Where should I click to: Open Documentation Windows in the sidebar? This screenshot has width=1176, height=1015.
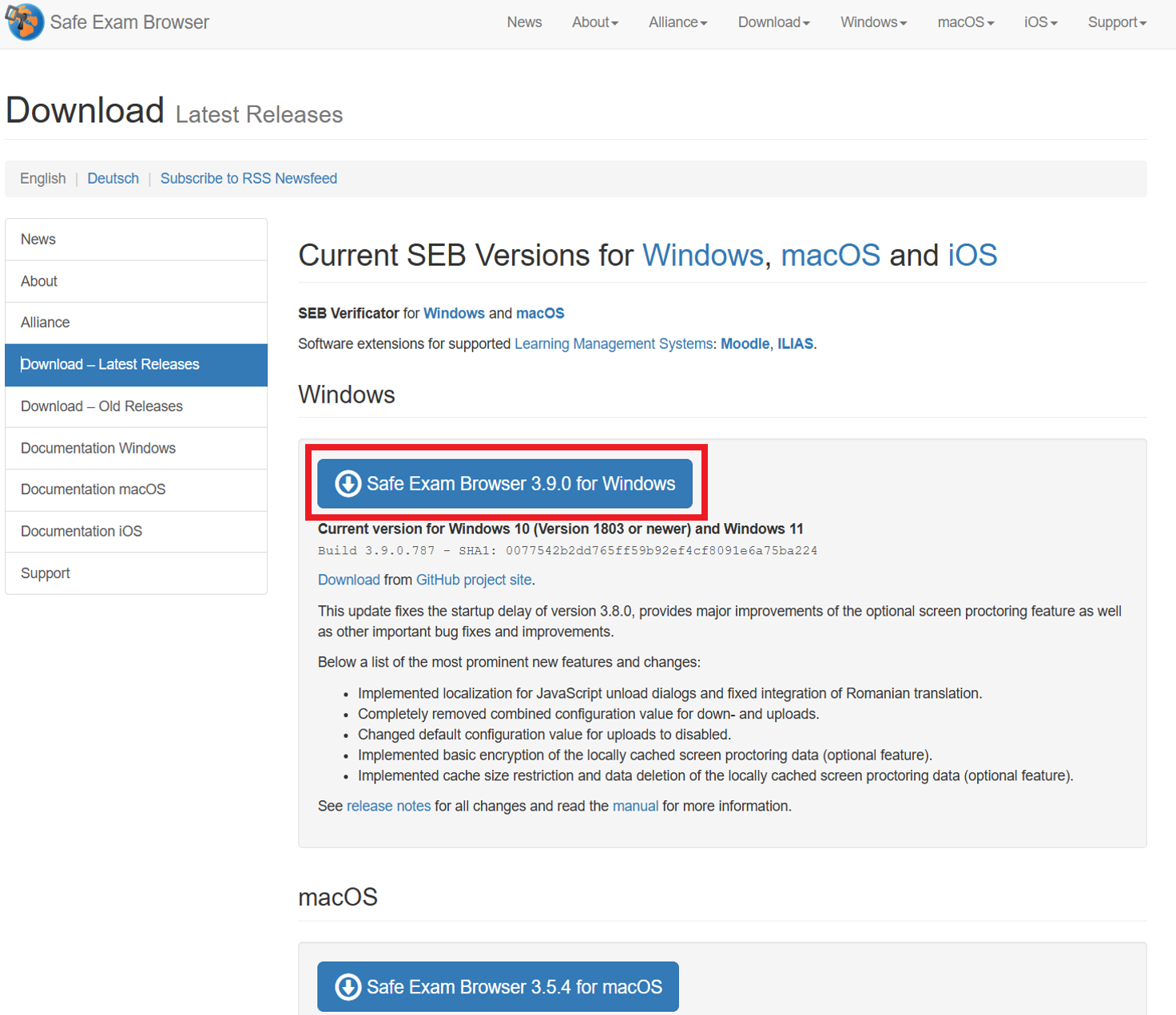click(x=136, y=448)
